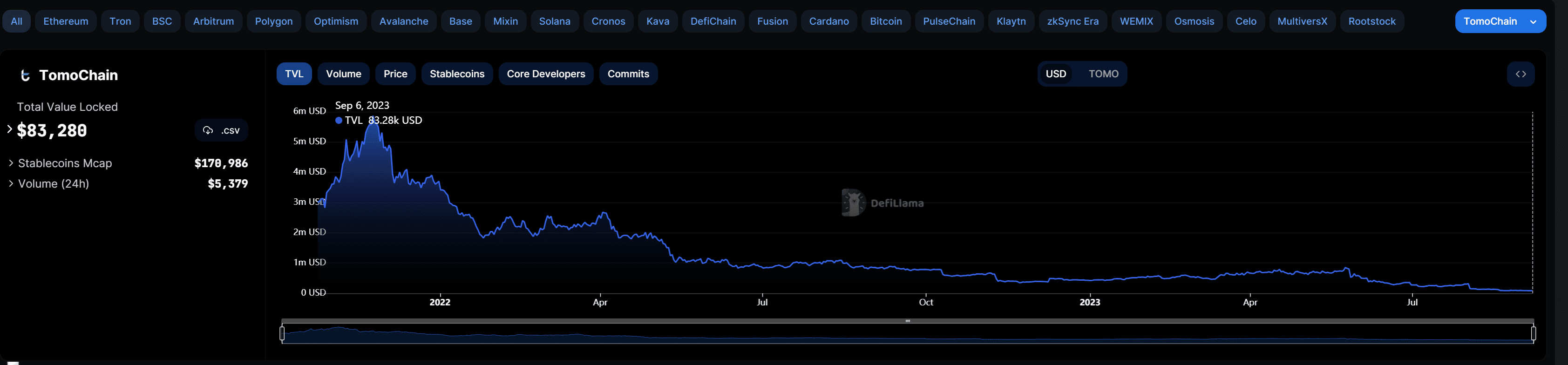Image resolution: width=1568 pixels, height=365 pixels.
Task: Open the Celo chain page
Action: point(1245,21)
